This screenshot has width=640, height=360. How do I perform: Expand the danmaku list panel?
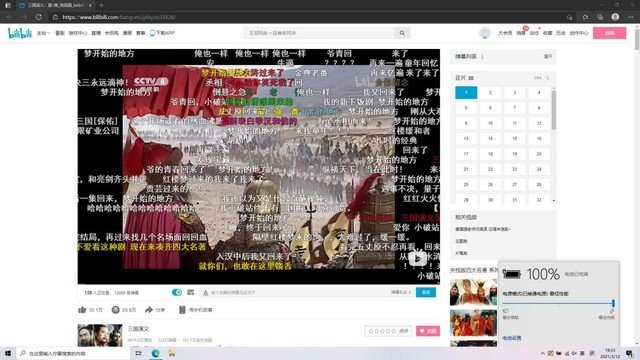click(x=548, y=56)
